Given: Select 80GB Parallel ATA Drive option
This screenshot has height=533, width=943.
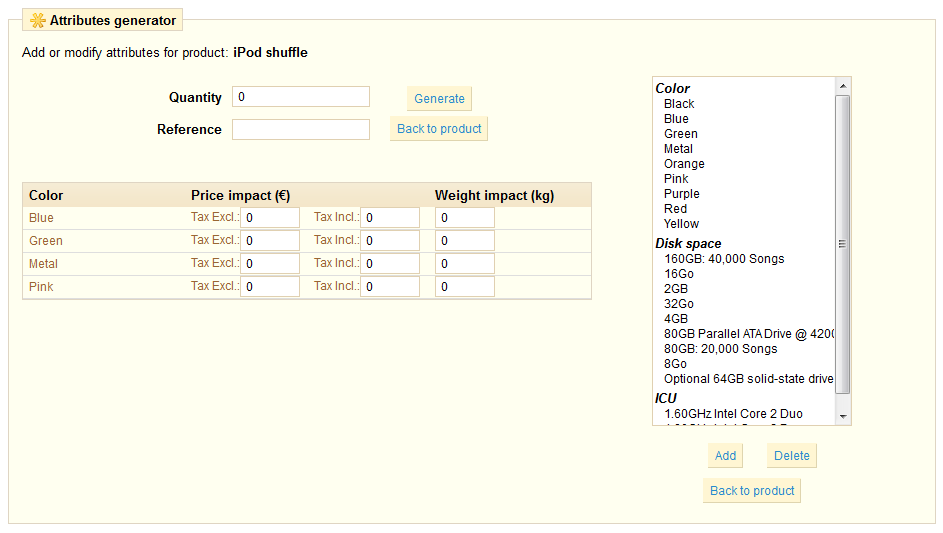Looking at the screenshot, I should [749, 334].
